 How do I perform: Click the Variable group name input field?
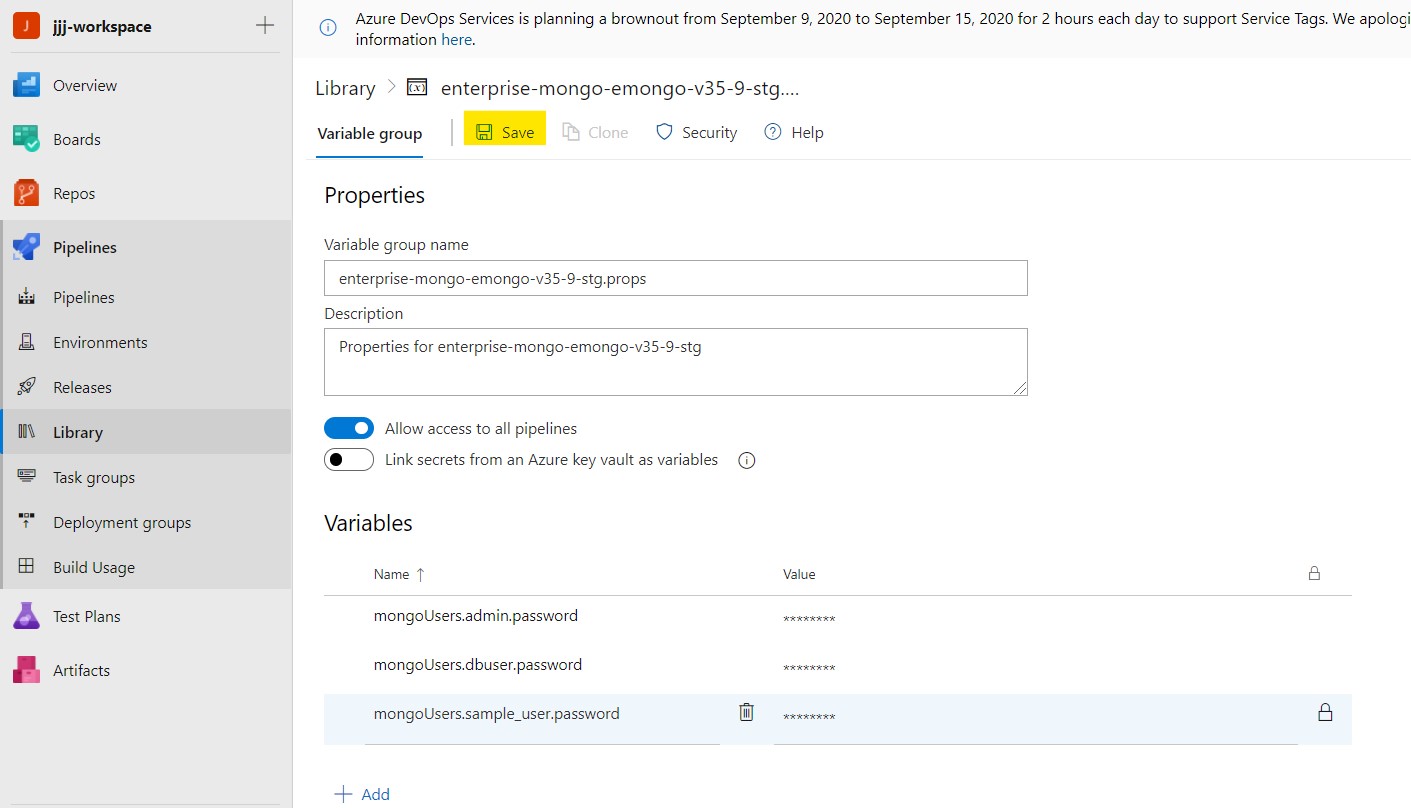point(675,279)
